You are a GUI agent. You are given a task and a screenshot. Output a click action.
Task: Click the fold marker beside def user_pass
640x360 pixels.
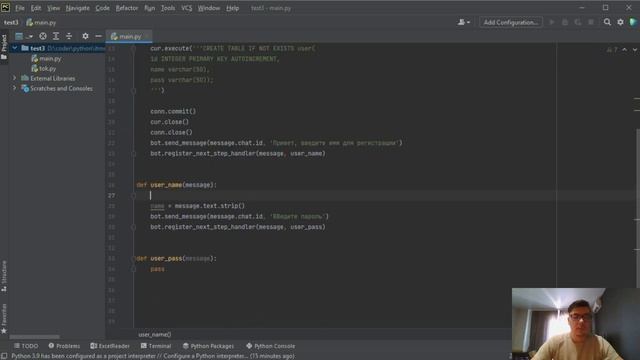click(x=134, y=258)
